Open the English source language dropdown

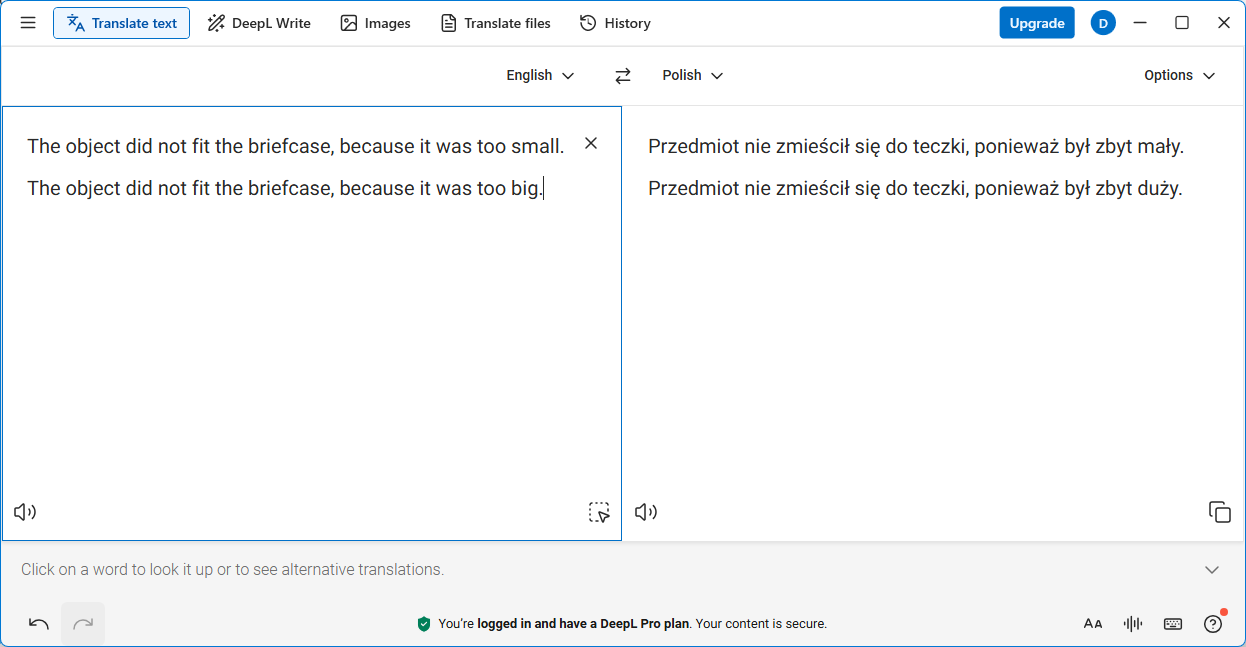point(540,76)
